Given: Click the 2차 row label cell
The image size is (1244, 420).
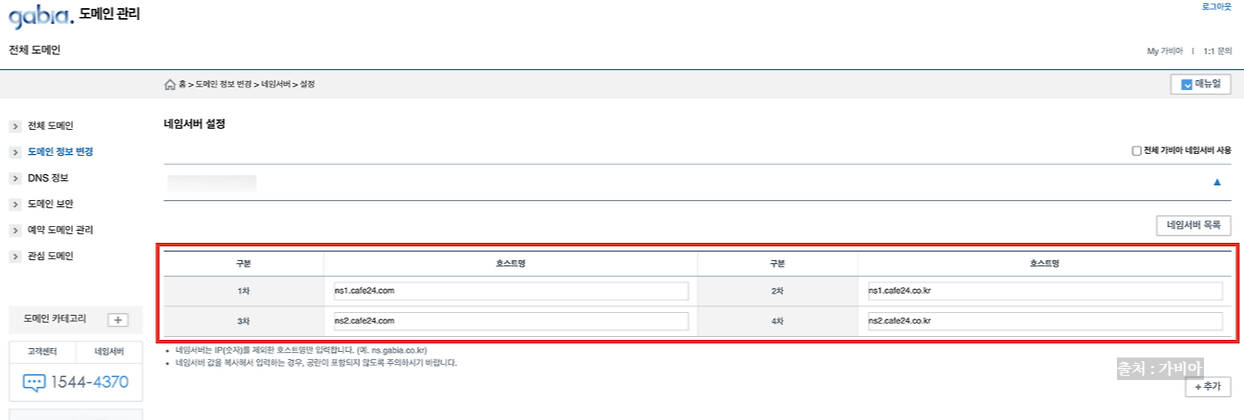Looking at the screenshot, I should (x=778, y=291).
